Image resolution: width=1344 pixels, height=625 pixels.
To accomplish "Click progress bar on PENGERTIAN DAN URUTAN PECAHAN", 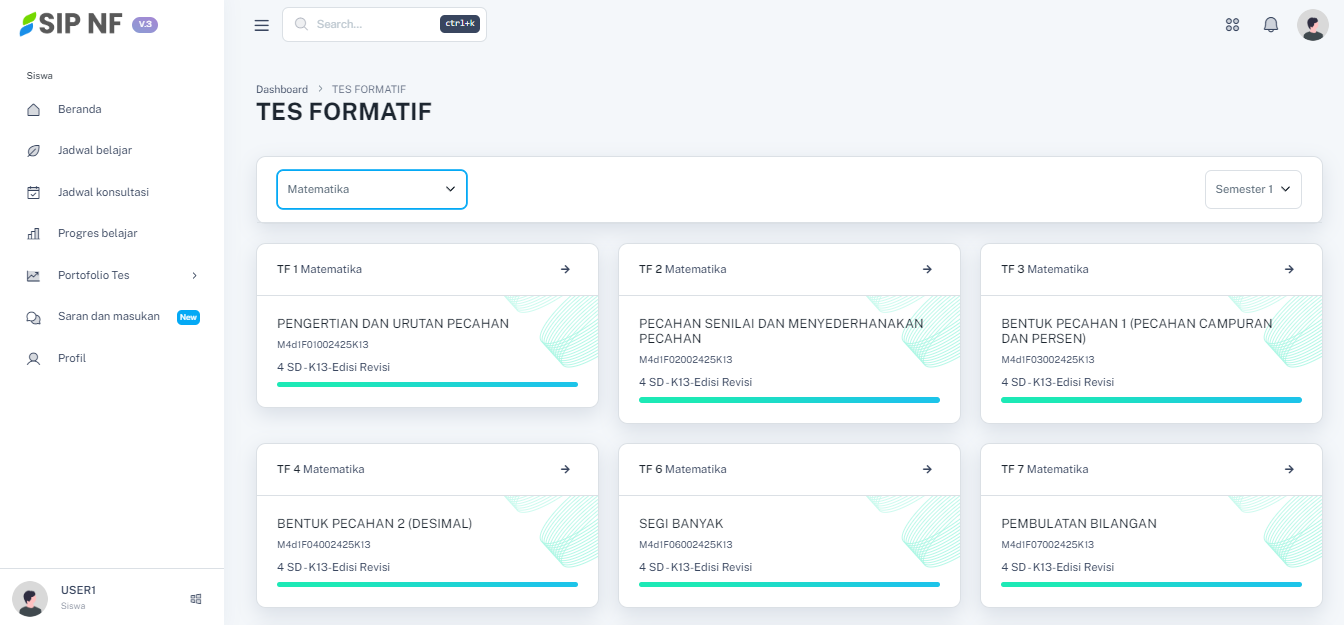I will pos(427,384).
